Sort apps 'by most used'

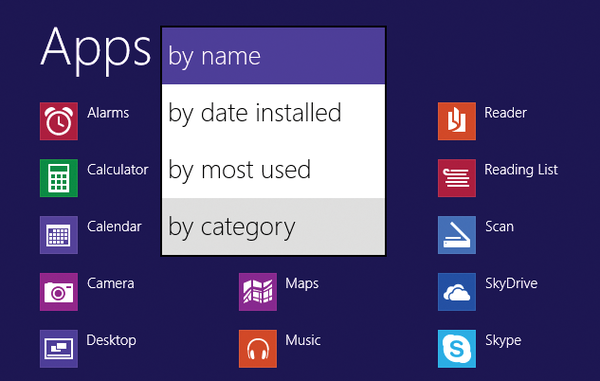(x=273, y=169)
